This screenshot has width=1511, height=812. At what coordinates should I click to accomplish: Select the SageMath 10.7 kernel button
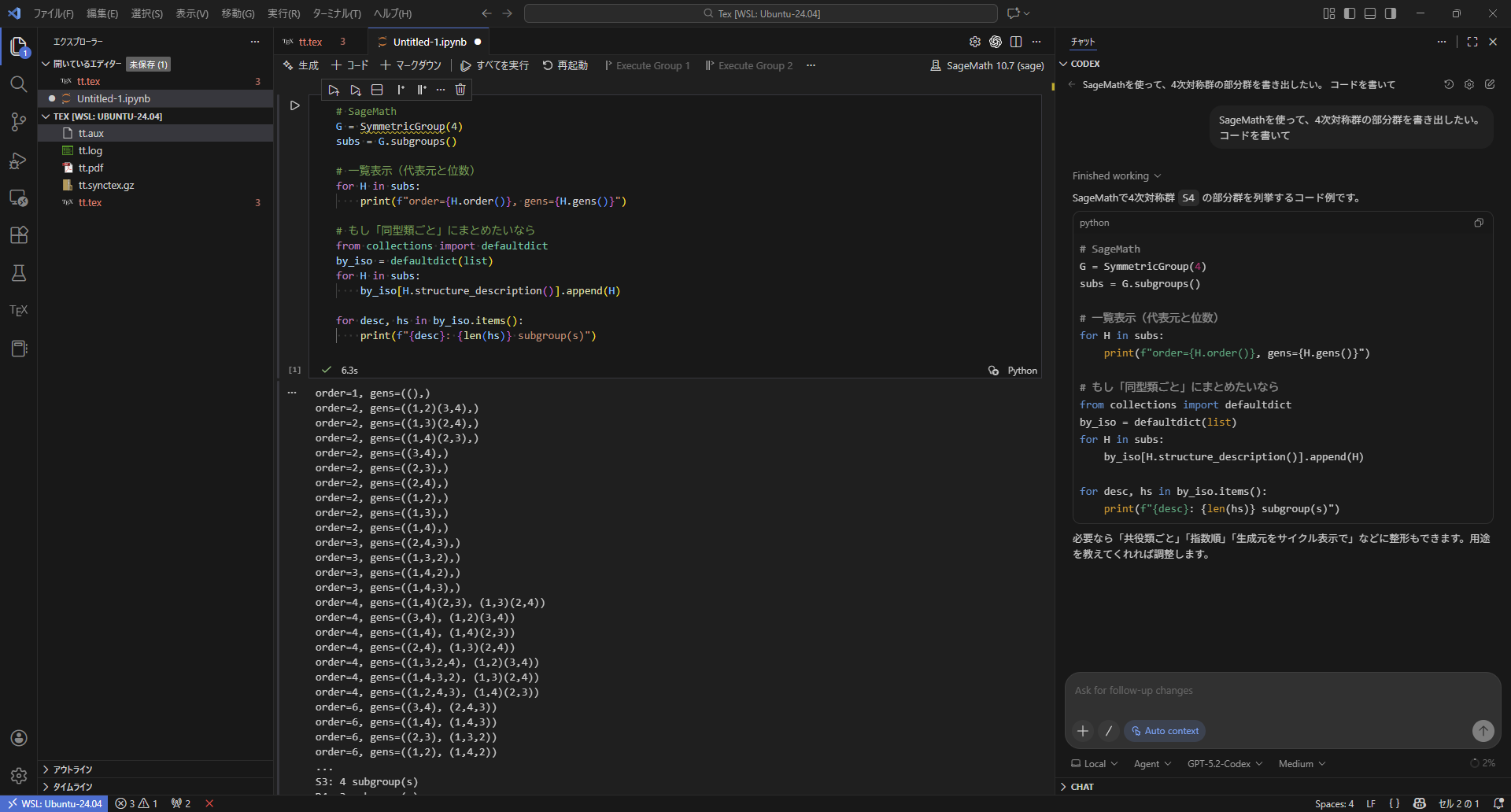point(987,65)
